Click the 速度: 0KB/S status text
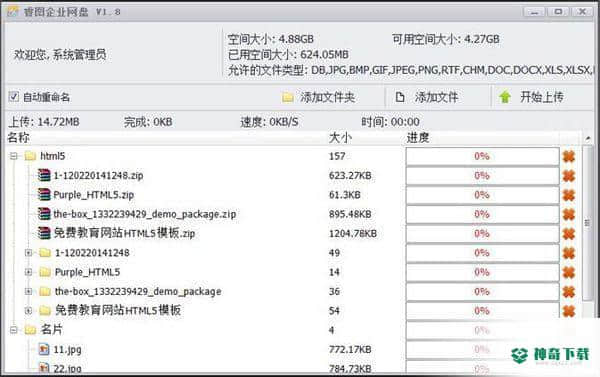Screen dimensions: 600x377 [x=269, y=122]
